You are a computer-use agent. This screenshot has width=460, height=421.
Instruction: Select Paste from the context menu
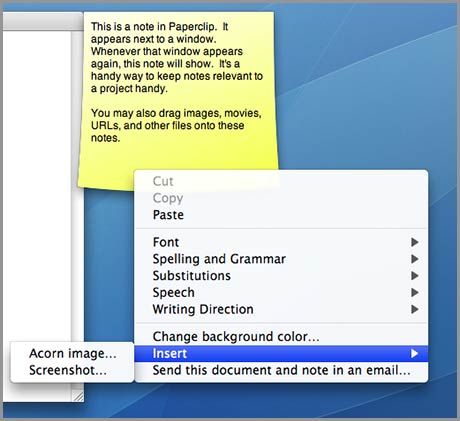pos(281,215)
